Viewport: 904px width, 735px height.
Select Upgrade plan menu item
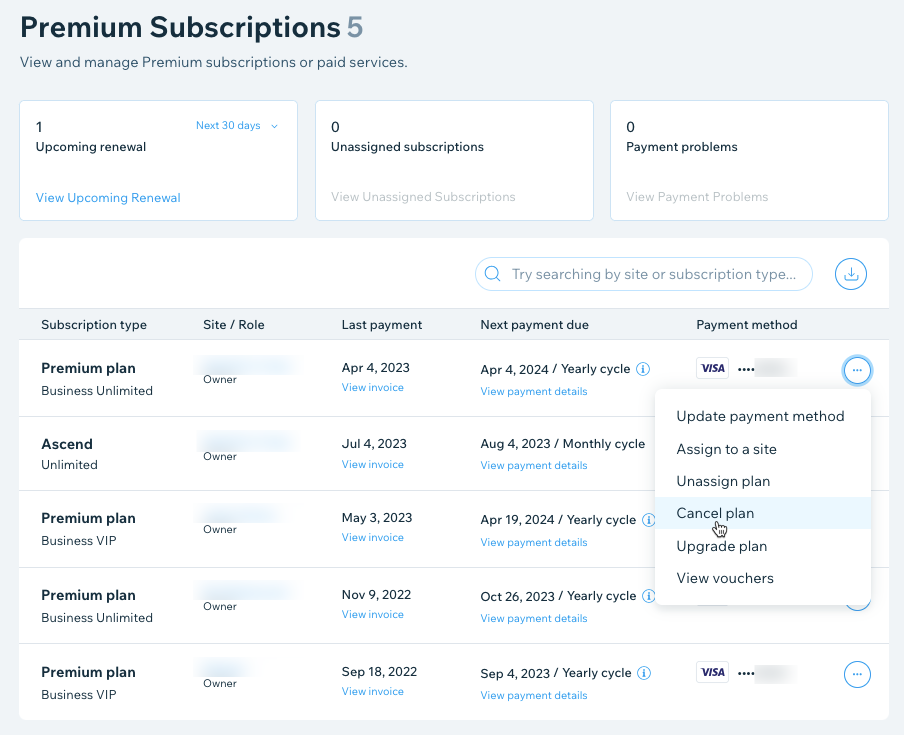(x=721, y=546)
